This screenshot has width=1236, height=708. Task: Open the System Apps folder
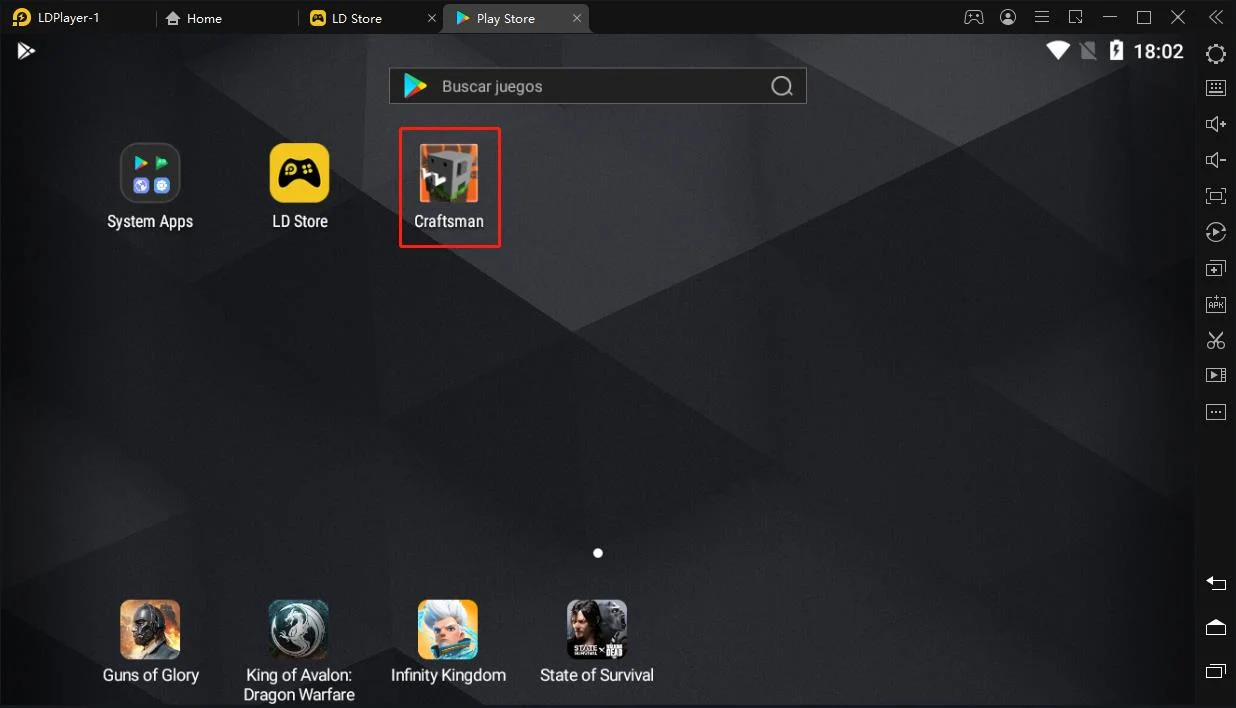[150, 187]
